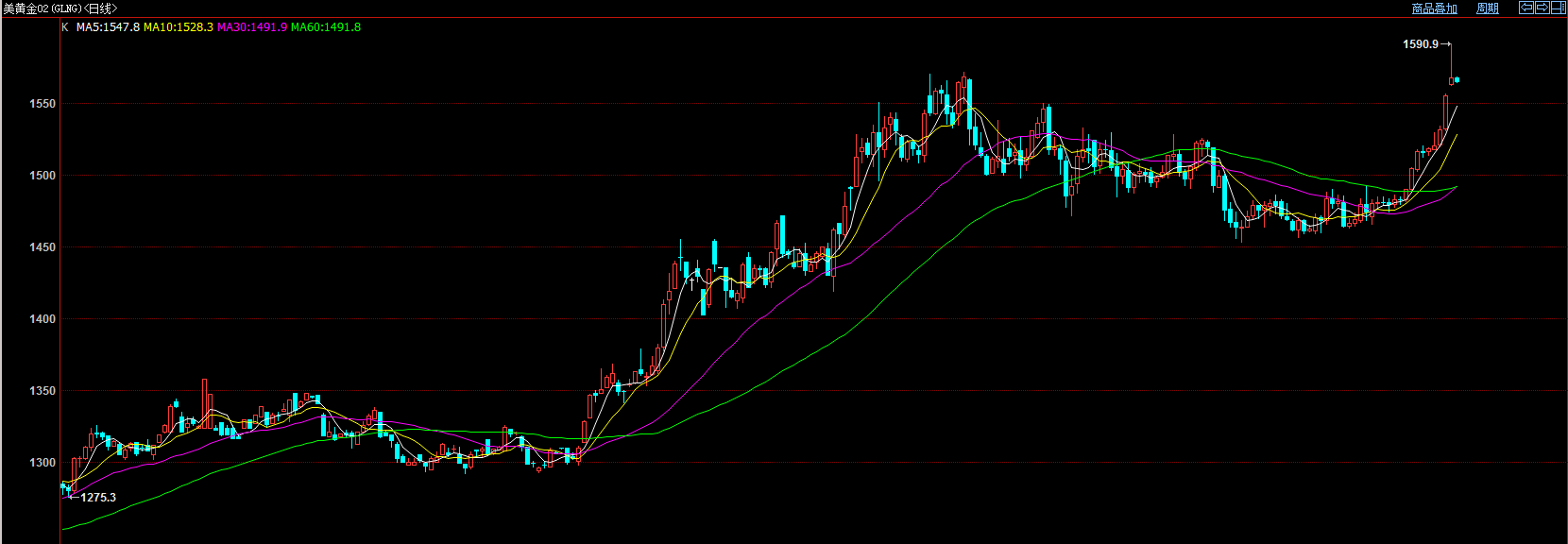1568x544 pixels.
Task: Click the 1500 price axis label
Action: [x=43, y=176]
